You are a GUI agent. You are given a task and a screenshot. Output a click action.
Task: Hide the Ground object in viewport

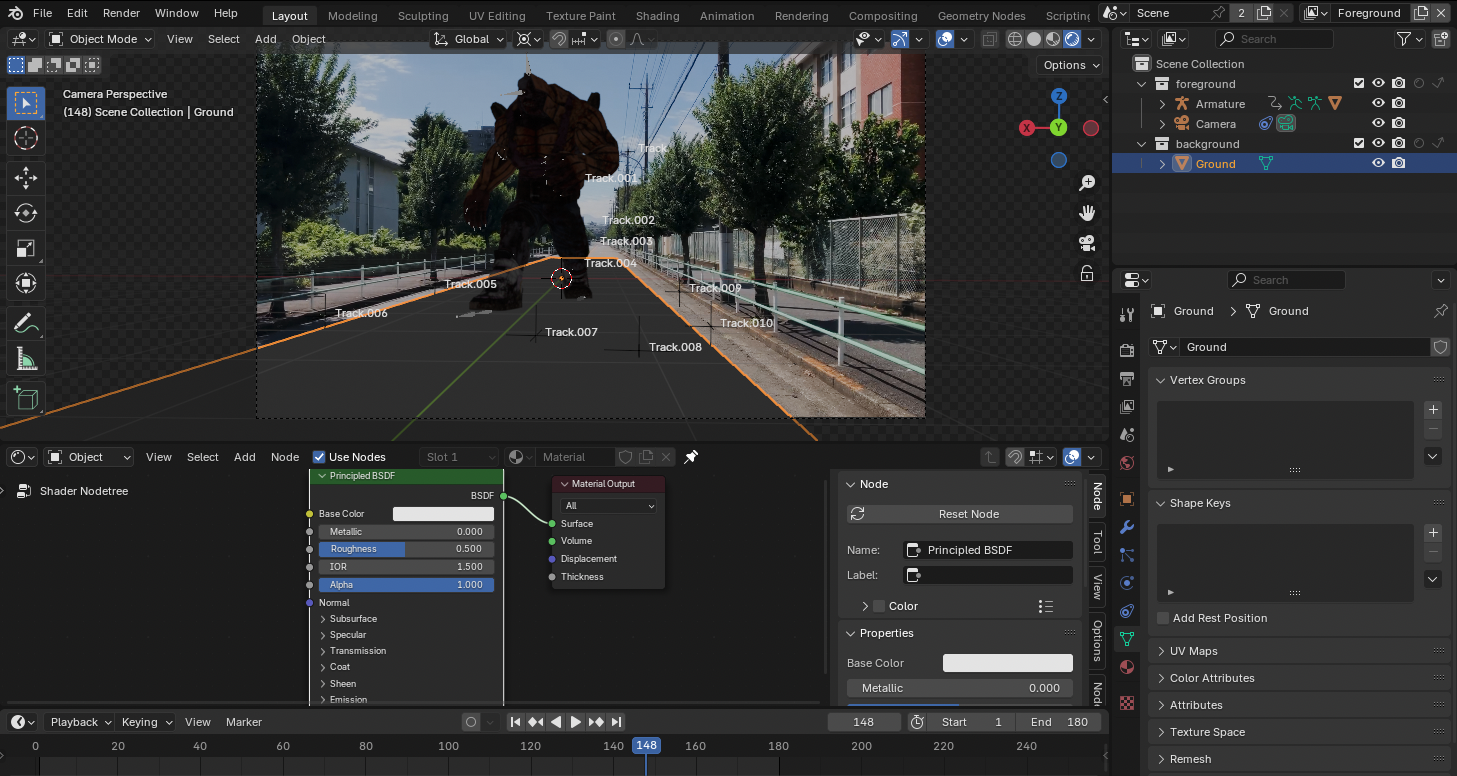coord(1378,164)
